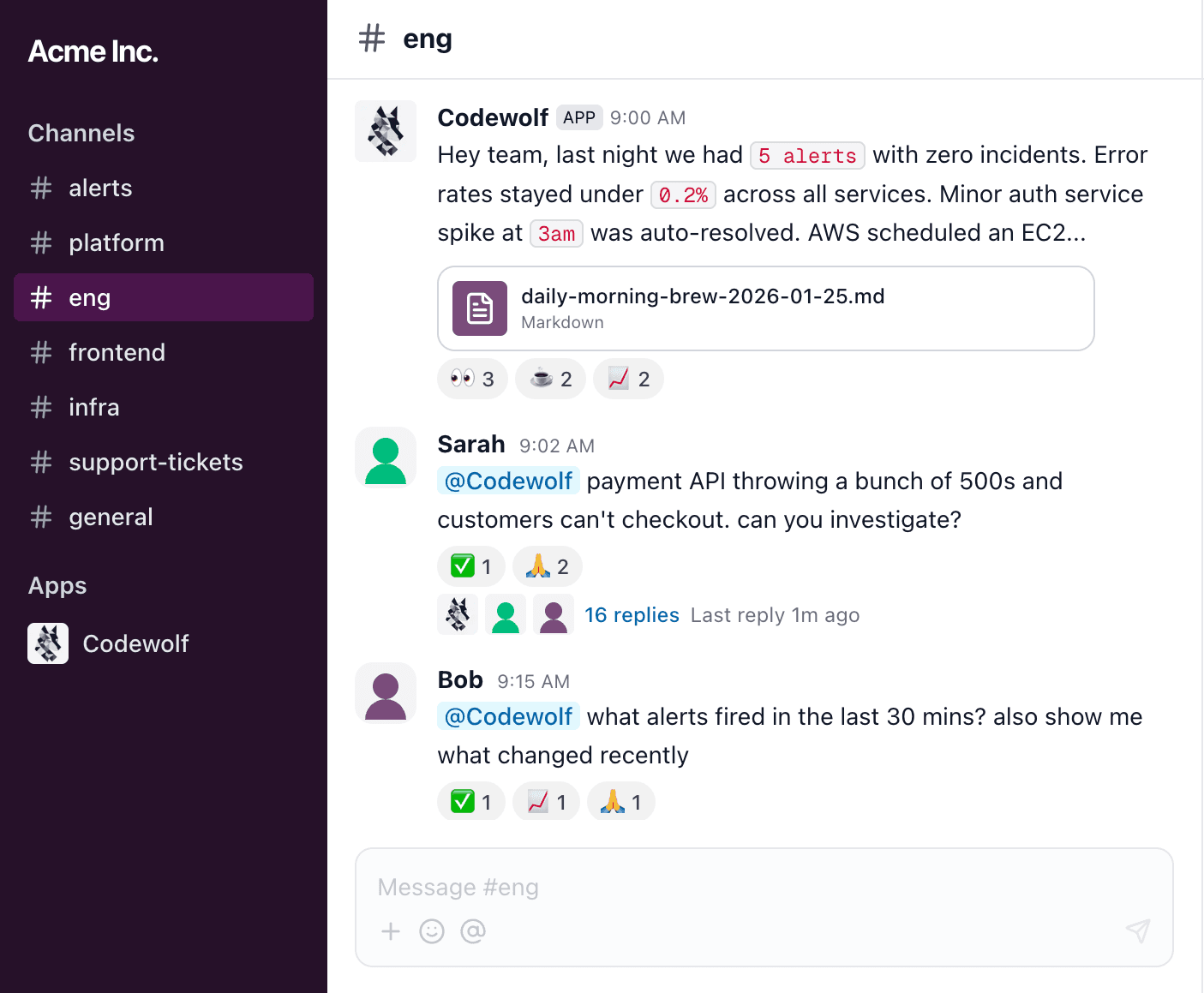Toggle the checkmark reaction on Sarah's message
Viewport: 1204px width, 993px height.
pos(470,566)
